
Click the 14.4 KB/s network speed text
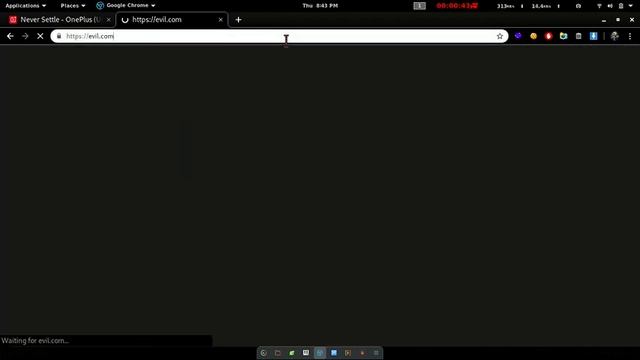(541, 6)
